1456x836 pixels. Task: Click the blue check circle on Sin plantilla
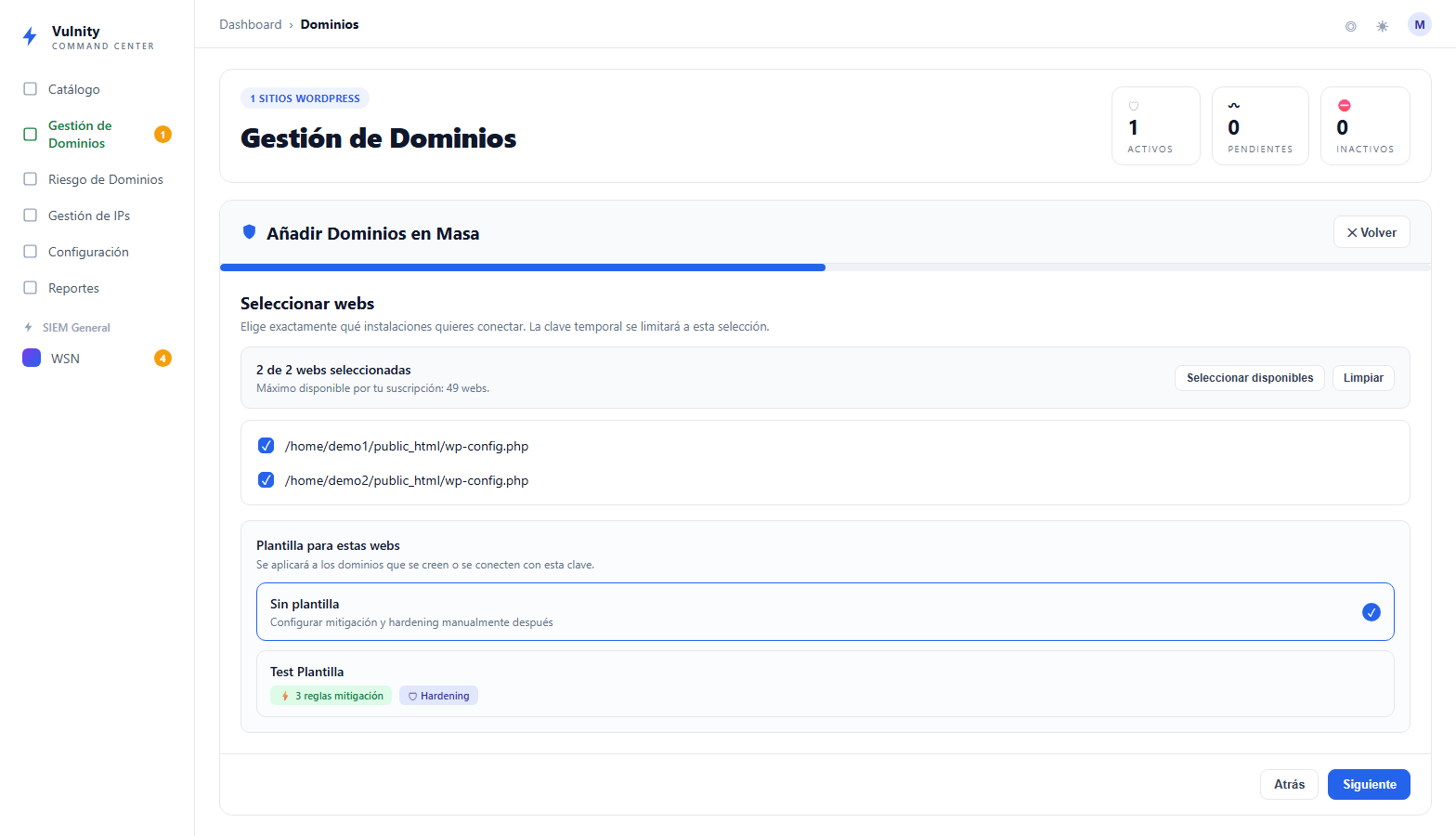(x=1371, y=612)
